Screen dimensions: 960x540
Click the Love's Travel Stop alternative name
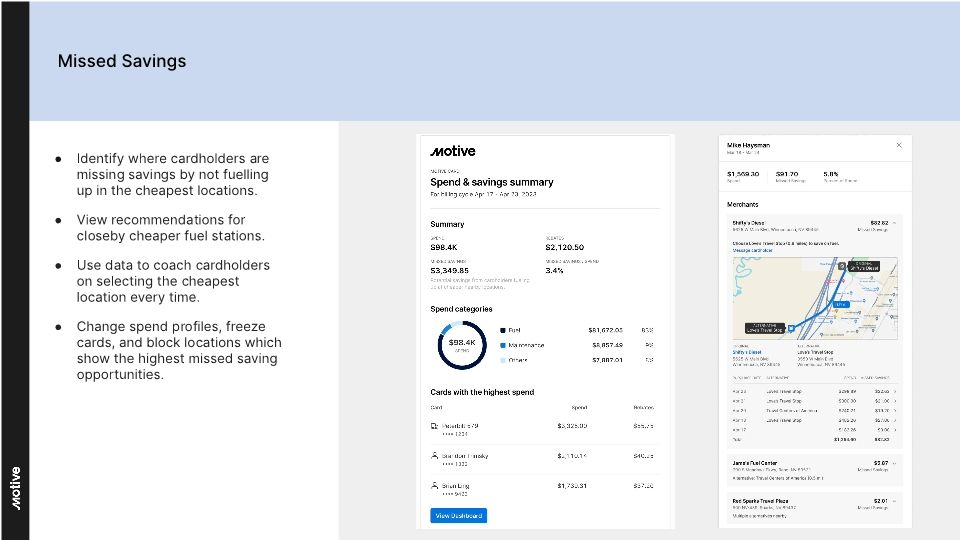click(815, 353)
